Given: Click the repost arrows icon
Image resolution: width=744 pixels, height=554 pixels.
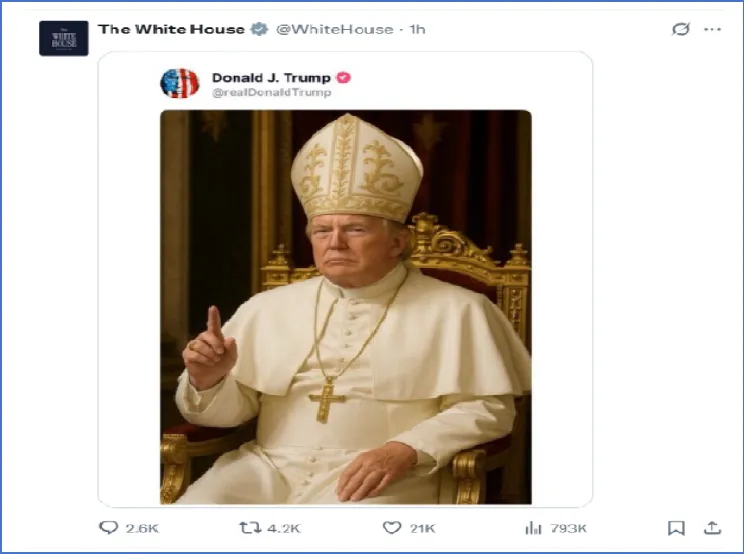Looking at the screenshot, I should (x=250, y=527).
